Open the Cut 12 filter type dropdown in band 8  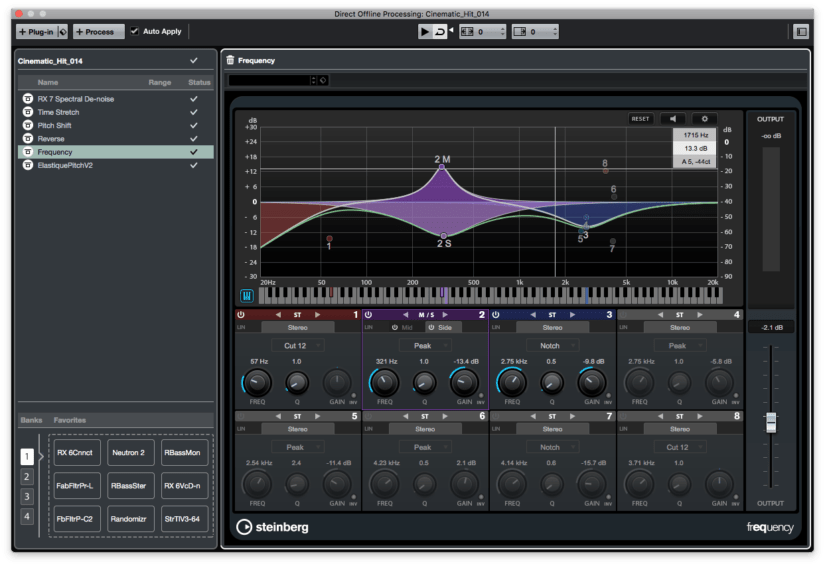point(680,447)
